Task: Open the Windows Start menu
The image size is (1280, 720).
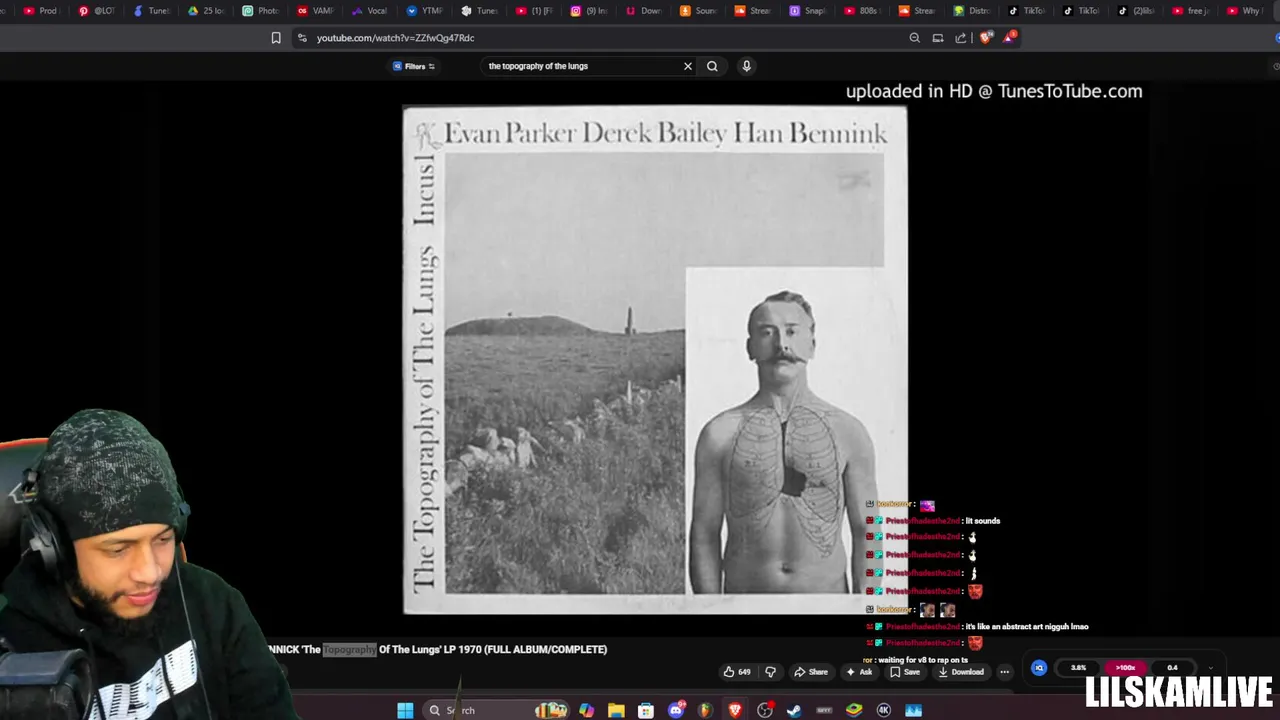Action: click(405, 710)
